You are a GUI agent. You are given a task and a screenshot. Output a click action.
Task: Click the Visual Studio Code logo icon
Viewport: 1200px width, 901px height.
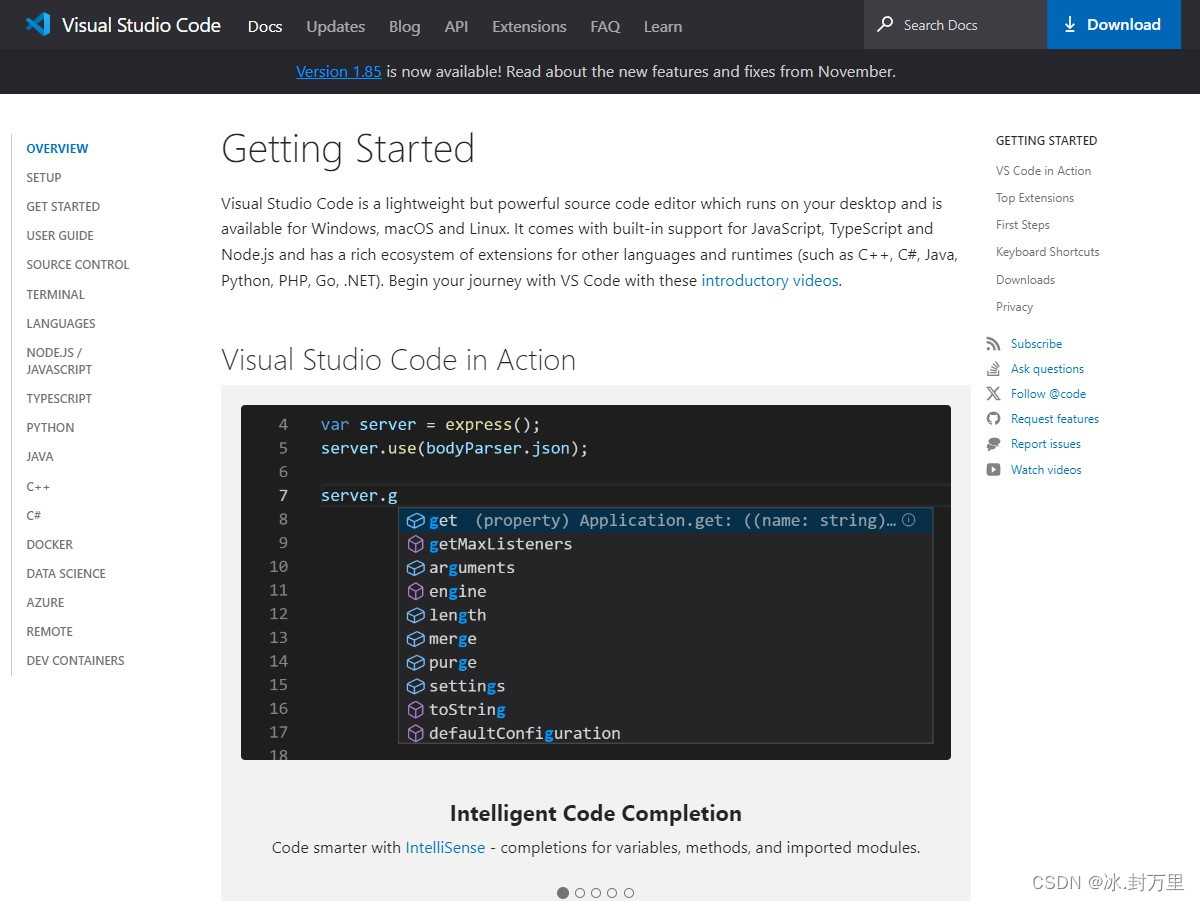point(38,25)
